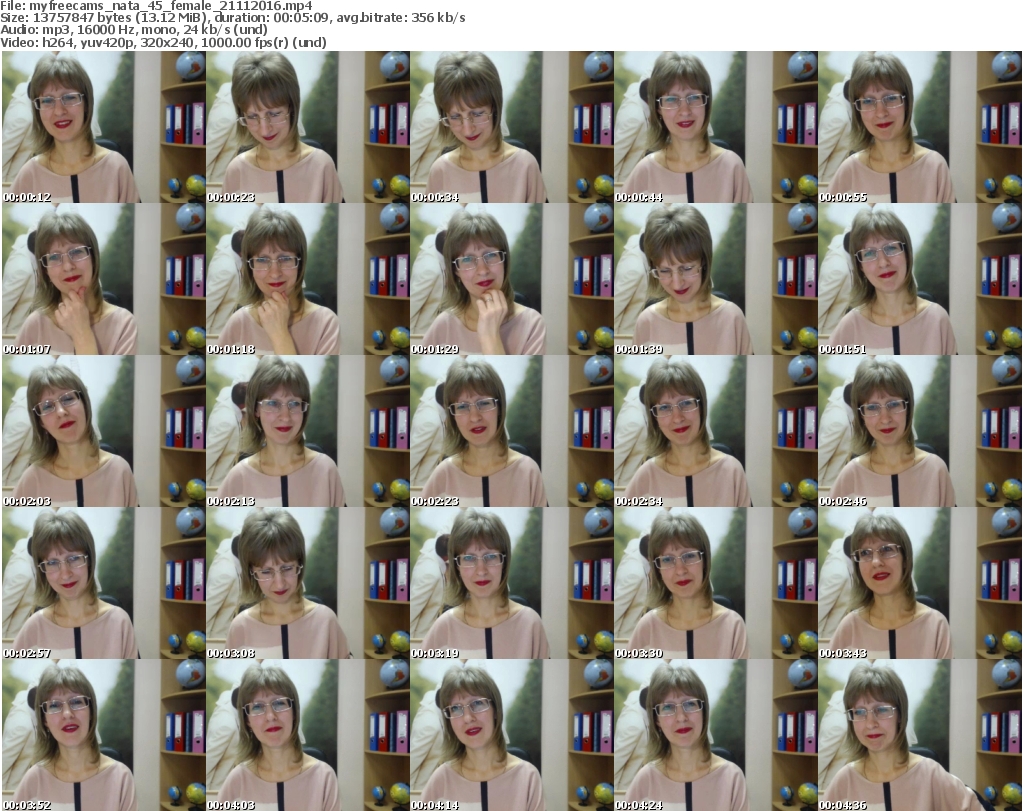Pick the frame marked 00:02:46
1024x811 pixels.
pyautogui.click(x=920, y=431)
